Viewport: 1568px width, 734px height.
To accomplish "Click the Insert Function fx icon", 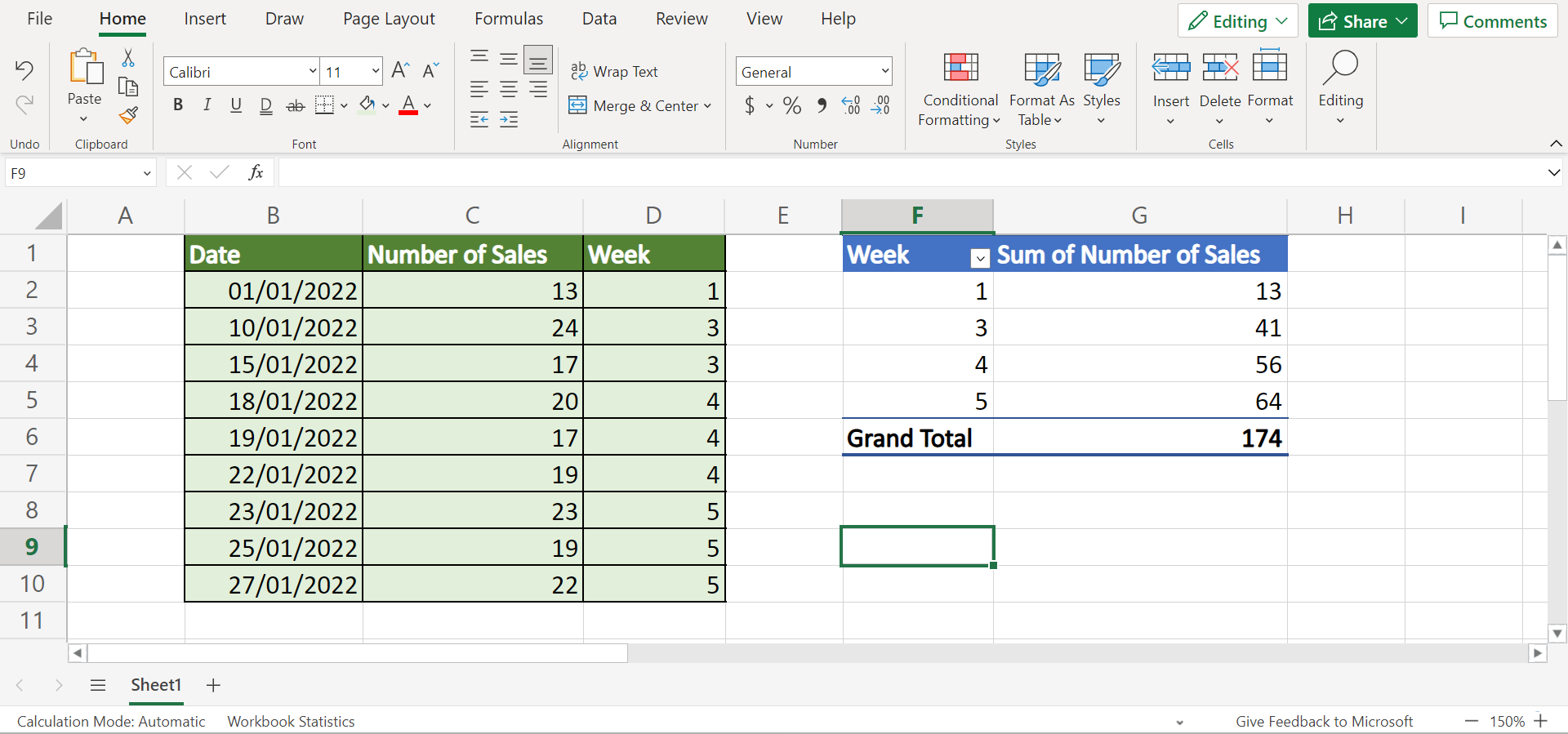I will [x=256, y=172].
